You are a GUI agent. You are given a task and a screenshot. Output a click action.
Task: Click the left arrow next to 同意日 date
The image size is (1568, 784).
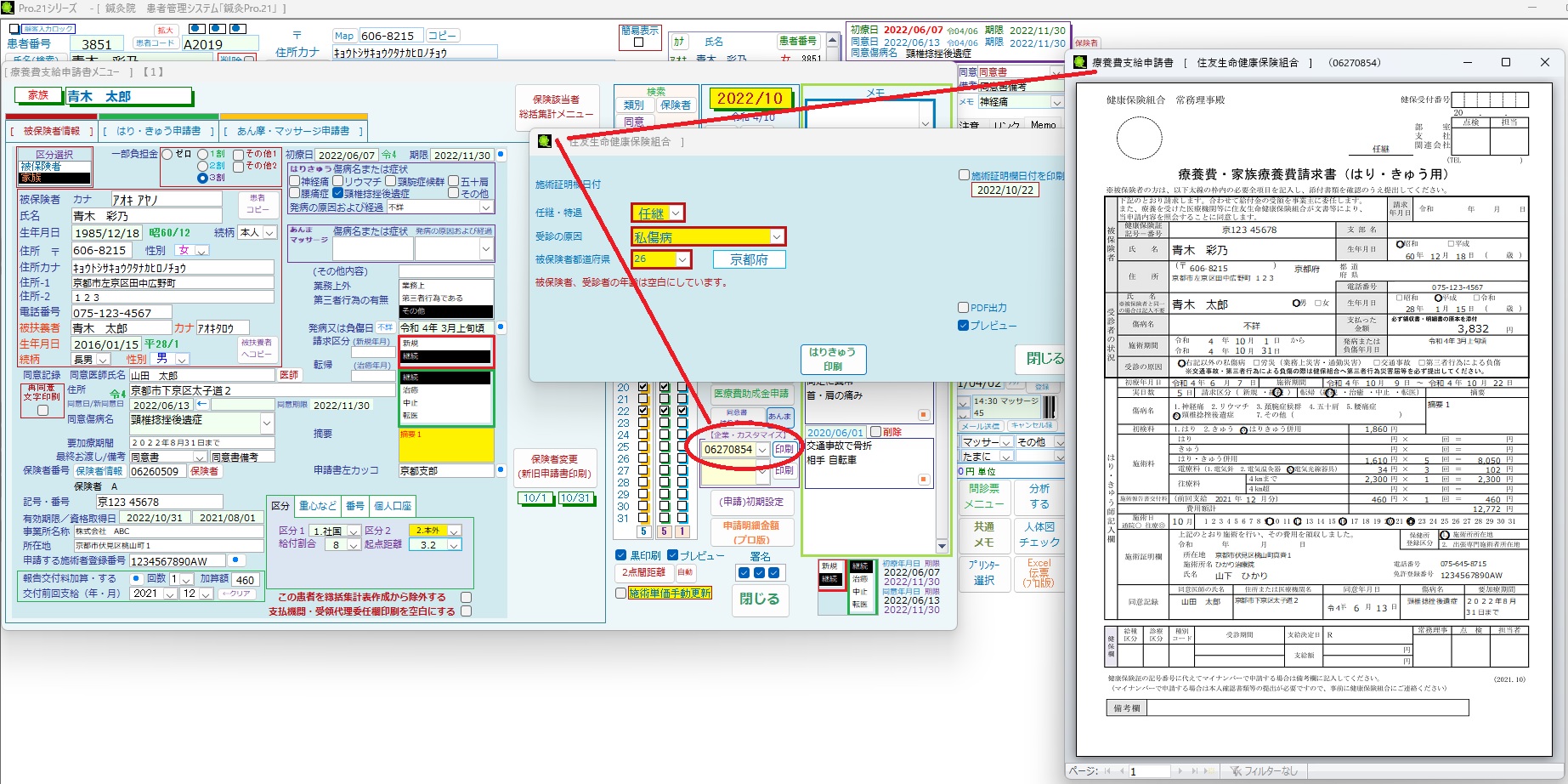point(202,406)
